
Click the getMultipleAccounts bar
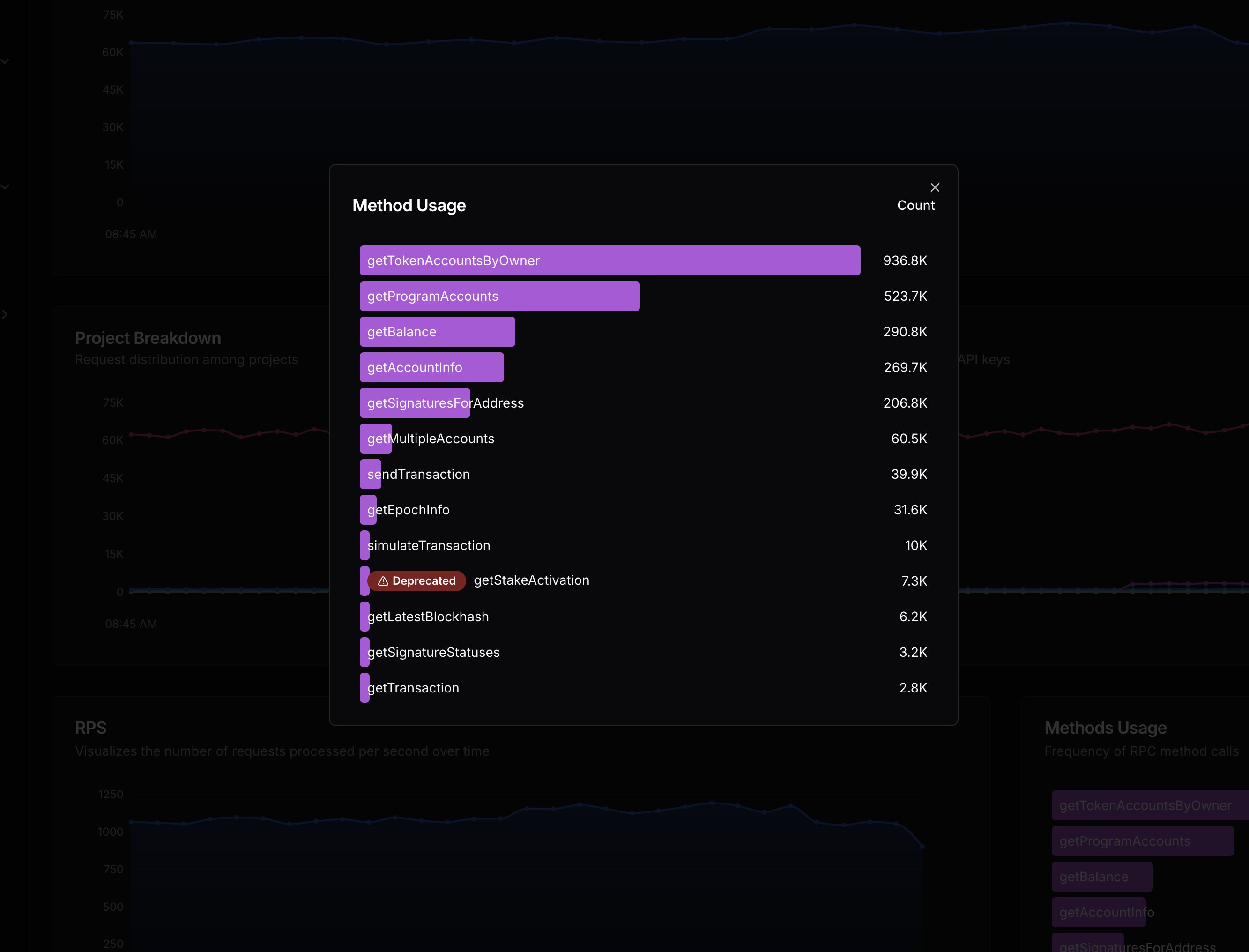(x=376, y=438)
